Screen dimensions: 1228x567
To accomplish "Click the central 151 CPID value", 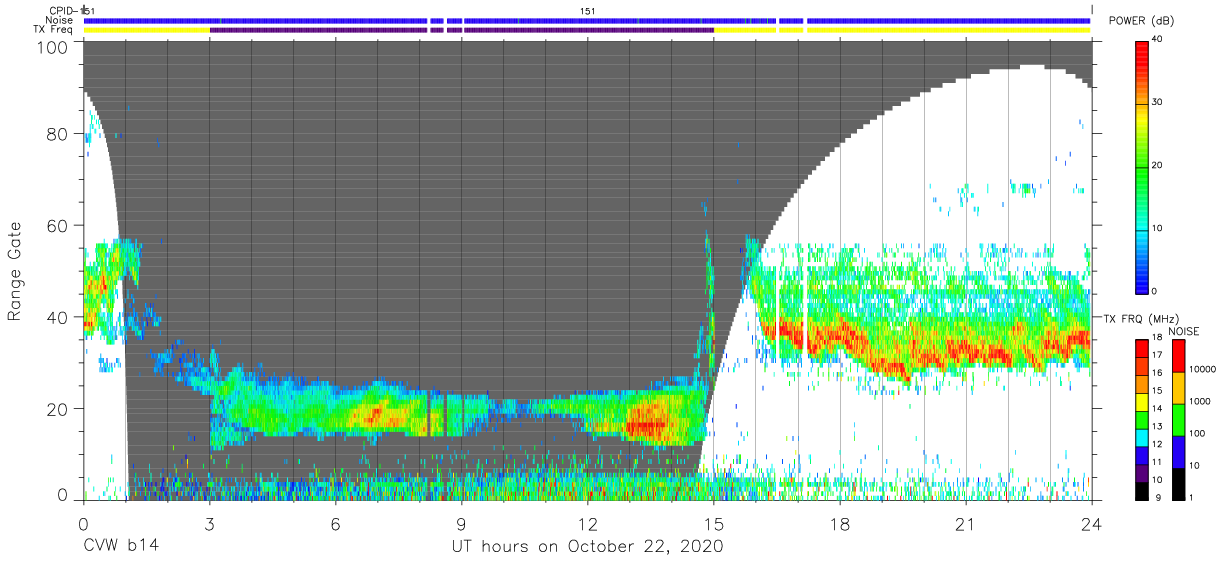I will click(588, 10).
